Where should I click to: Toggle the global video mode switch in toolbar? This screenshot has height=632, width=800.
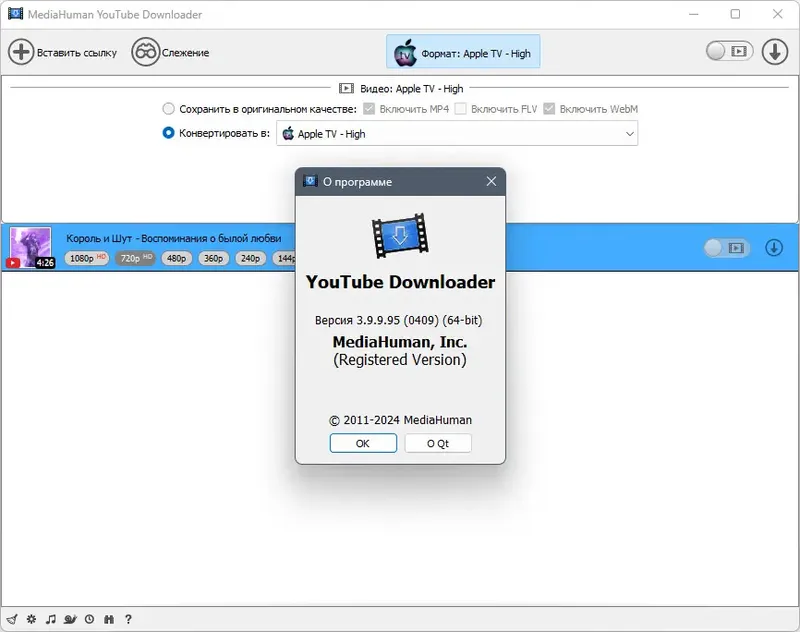click(730, 51)
